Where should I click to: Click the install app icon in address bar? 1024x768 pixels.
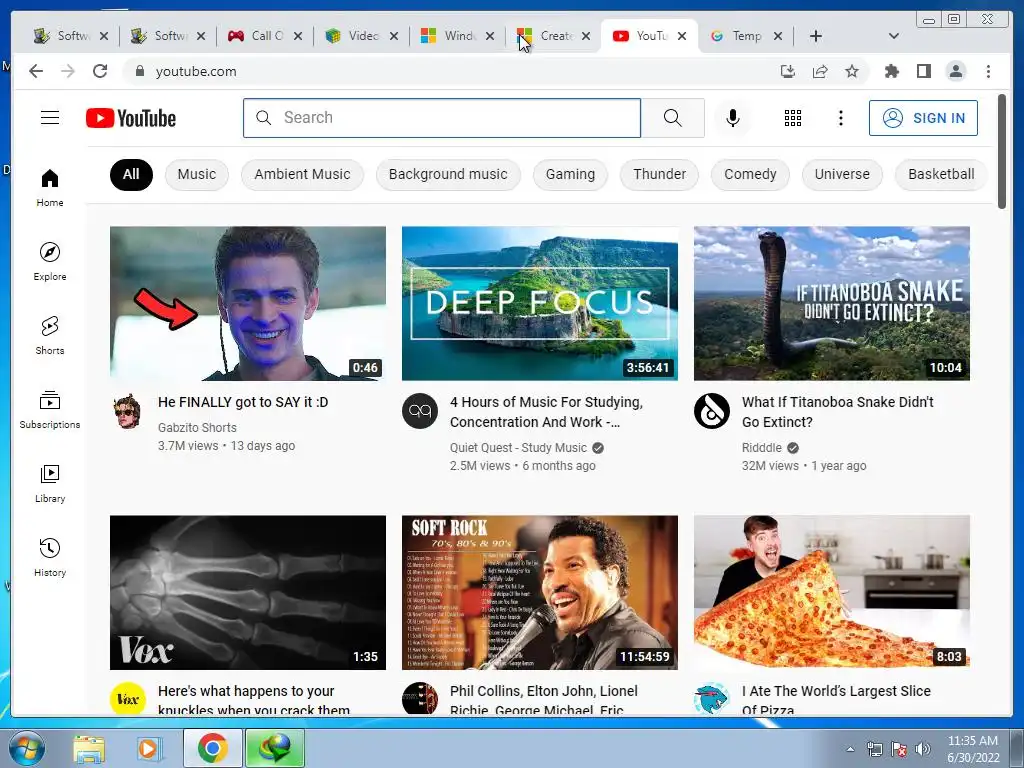point(788,71)
